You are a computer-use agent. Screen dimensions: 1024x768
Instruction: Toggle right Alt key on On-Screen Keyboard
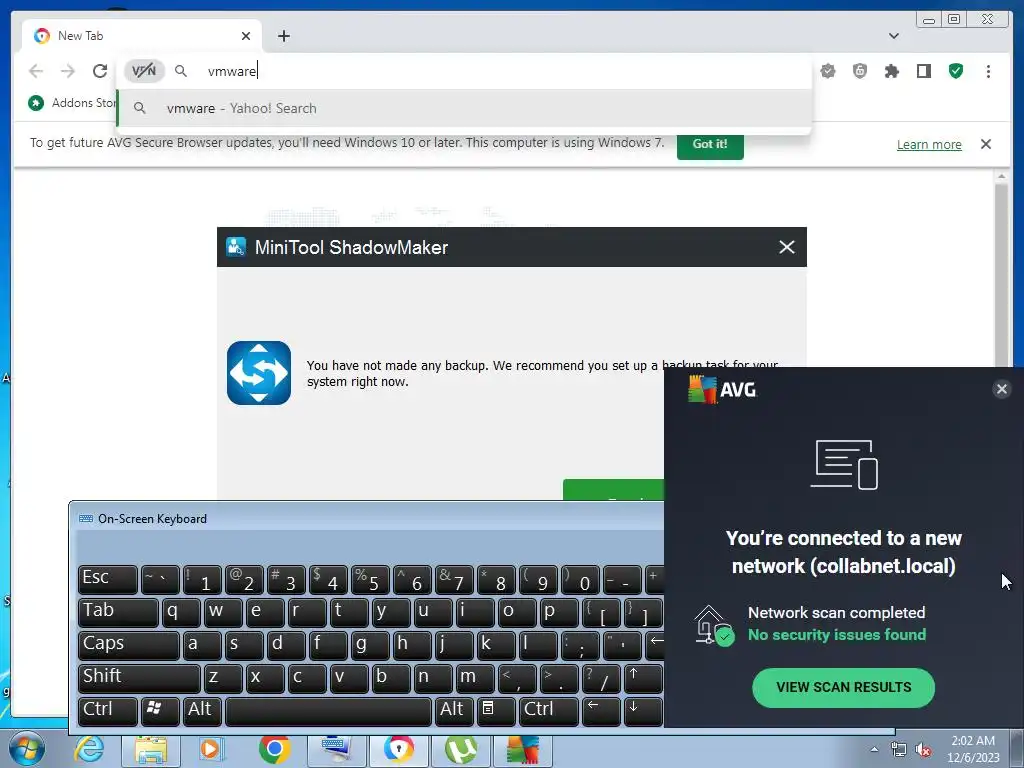454,711
